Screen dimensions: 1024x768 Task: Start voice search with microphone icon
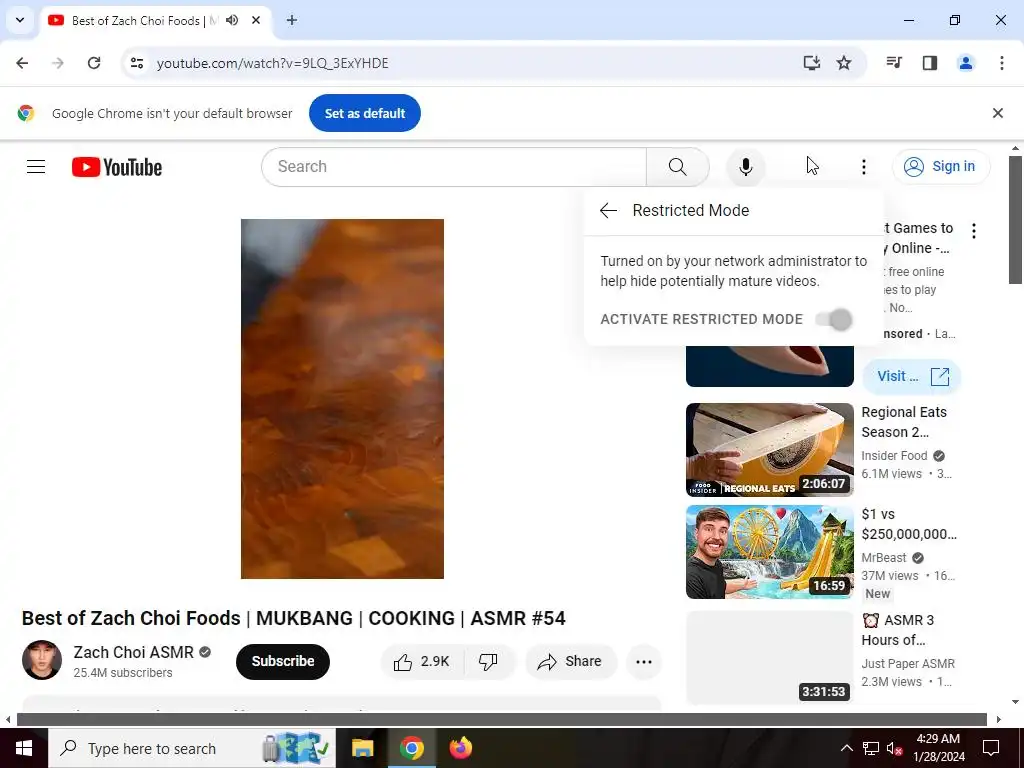tap(745, 167)
